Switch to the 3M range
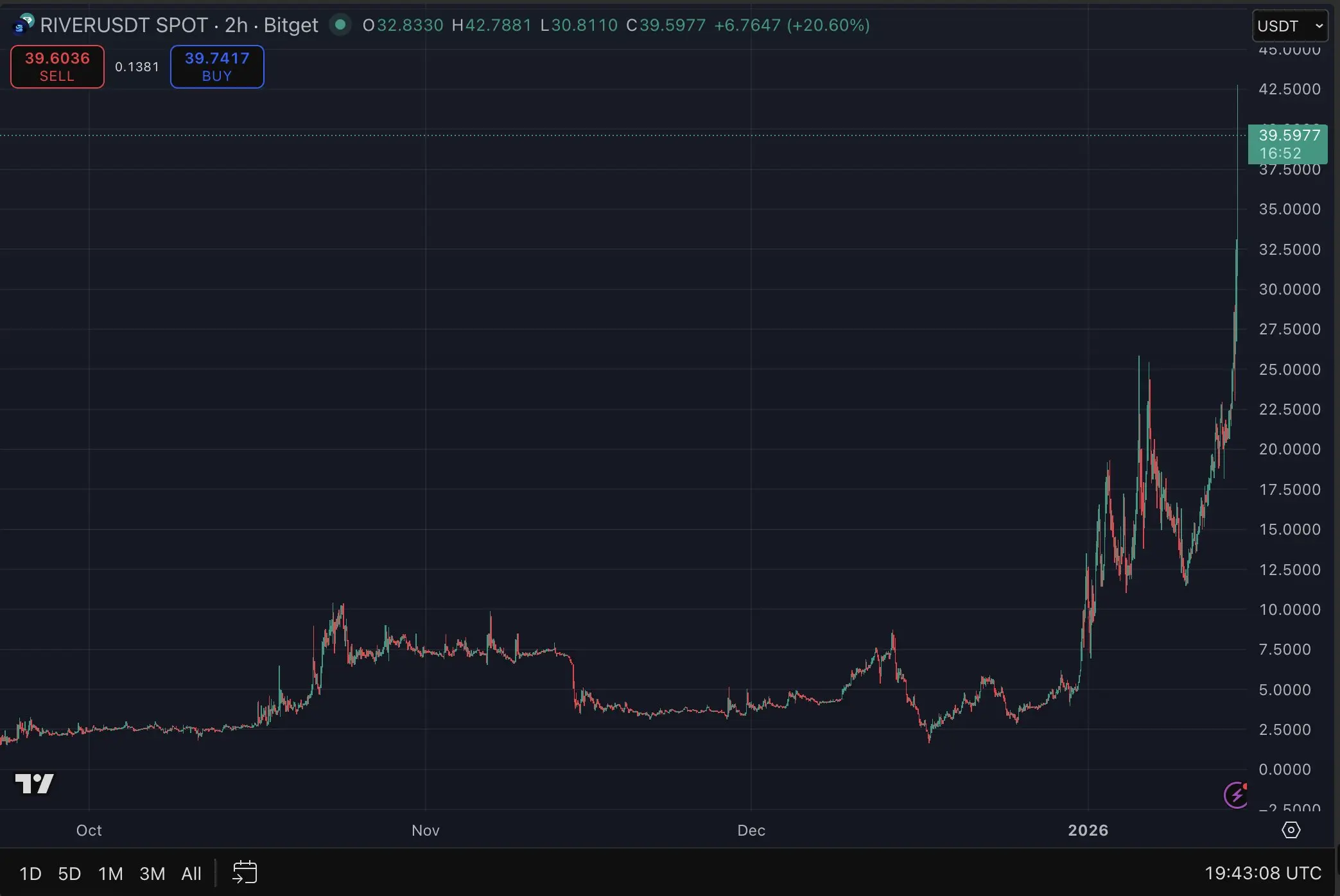This screenshot has width=1340, height=896. click(x=152, y=874)
